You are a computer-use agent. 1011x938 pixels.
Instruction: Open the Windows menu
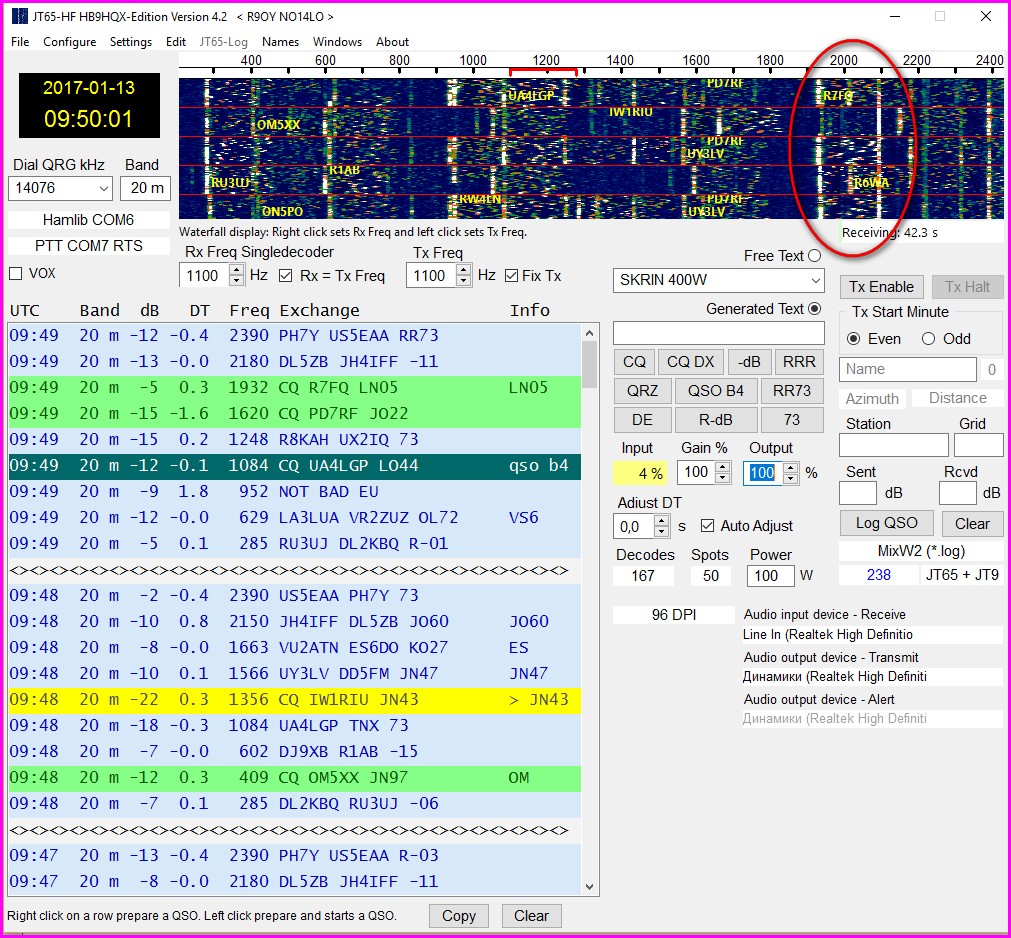click(337, 42)
